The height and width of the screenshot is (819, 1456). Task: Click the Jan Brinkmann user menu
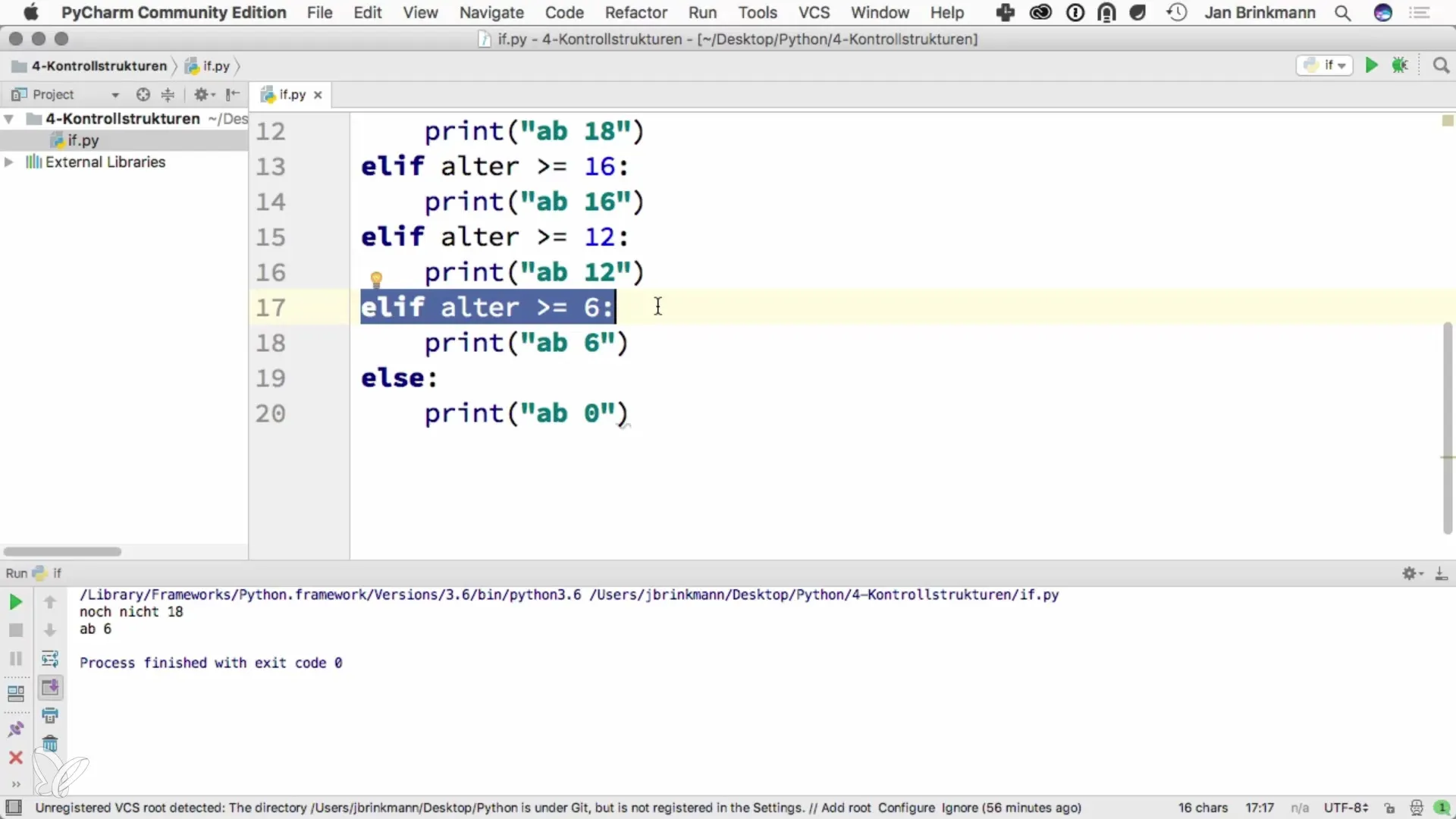[1260, 12]
